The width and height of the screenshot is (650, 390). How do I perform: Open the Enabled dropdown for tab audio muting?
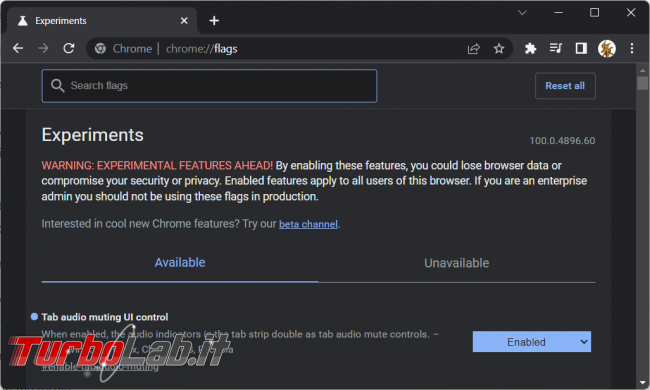531,342
